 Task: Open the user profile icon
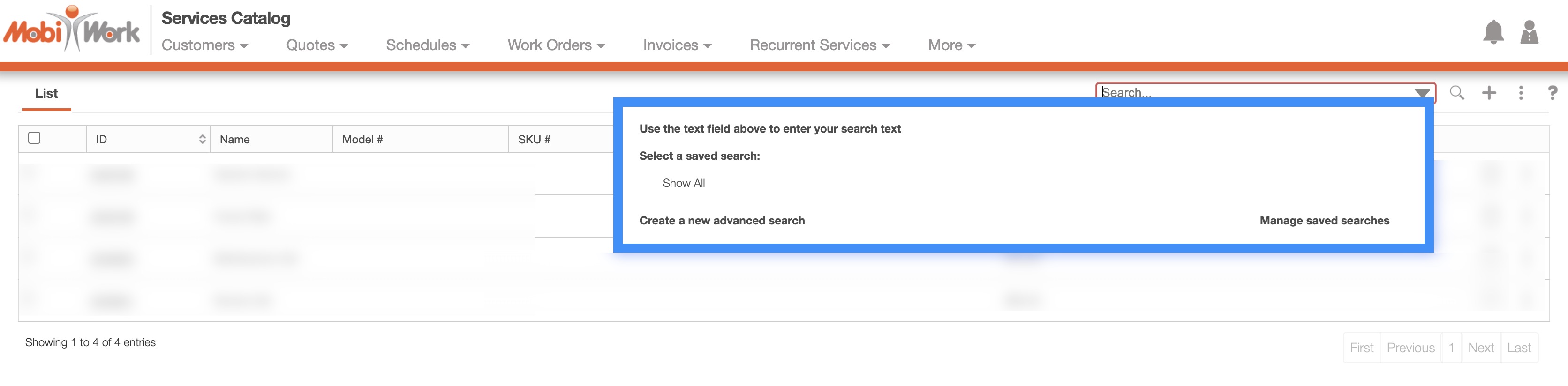(x=1529, y=32)
